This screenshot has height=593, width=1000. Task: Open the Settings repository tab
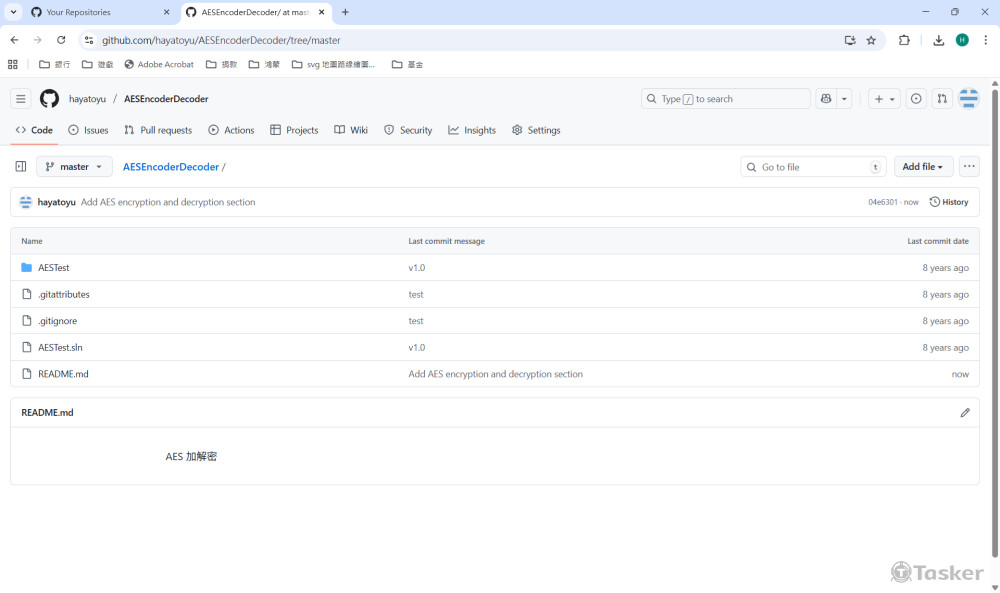point(536,130)
